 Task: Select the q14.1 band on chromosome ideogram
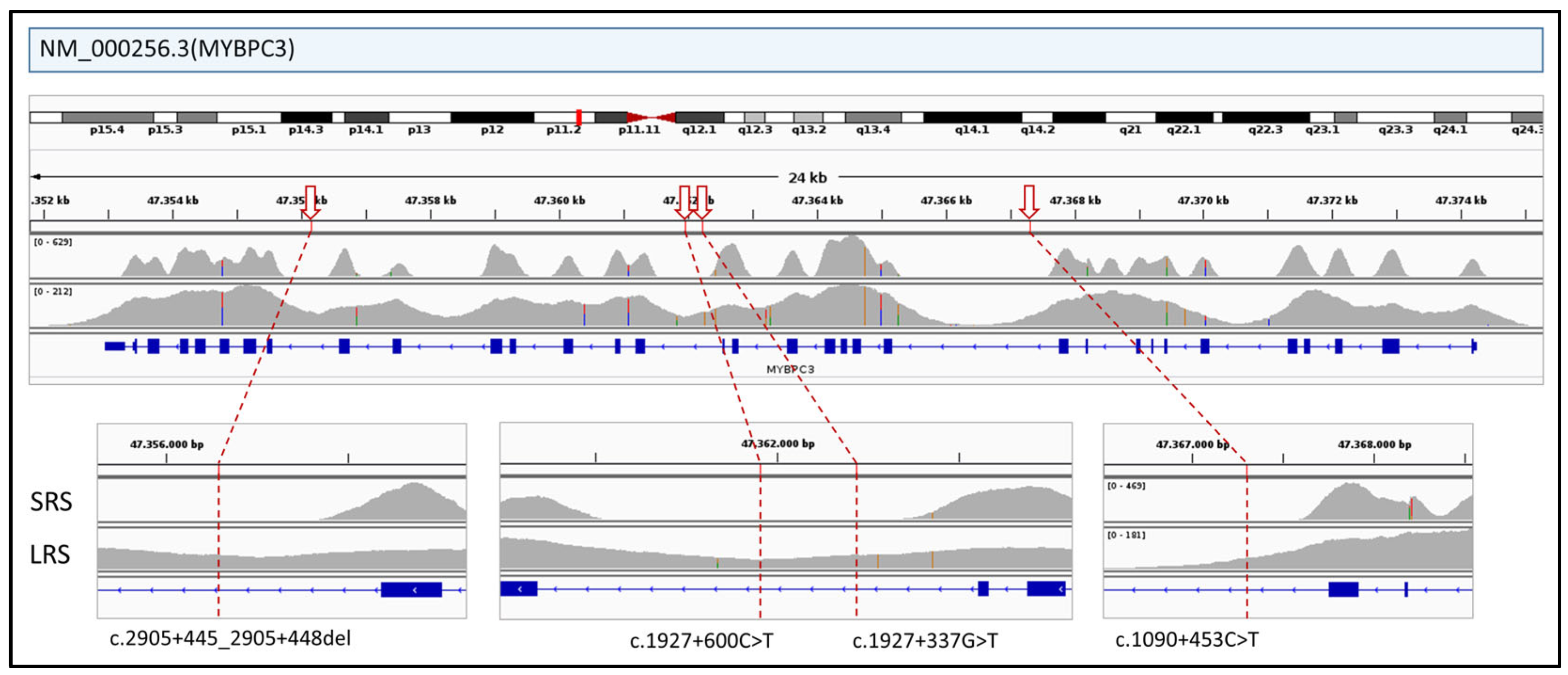(972, 117)
